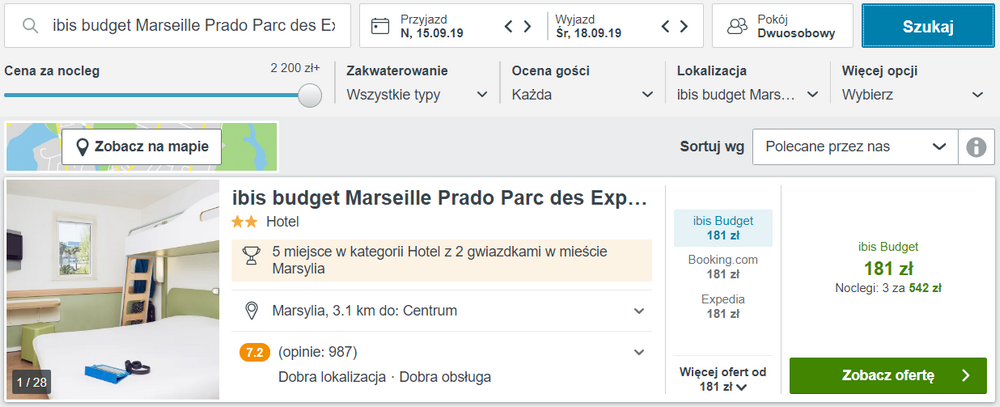This screenshot has height=407, width=1000.
Task: Click green Zobacz ofertę button
Action: tap(888, 375)
